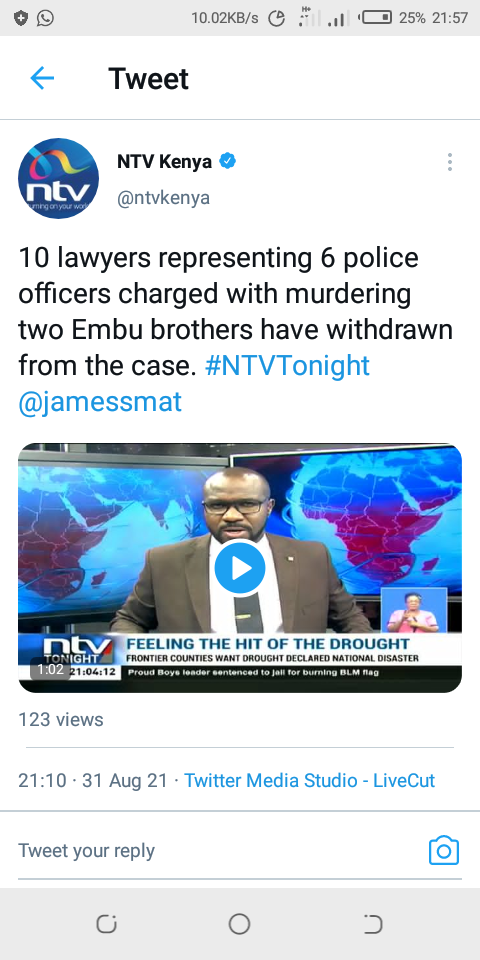
Task: Tap the WhatsApp notification icon
Action: tap(45, 18)
